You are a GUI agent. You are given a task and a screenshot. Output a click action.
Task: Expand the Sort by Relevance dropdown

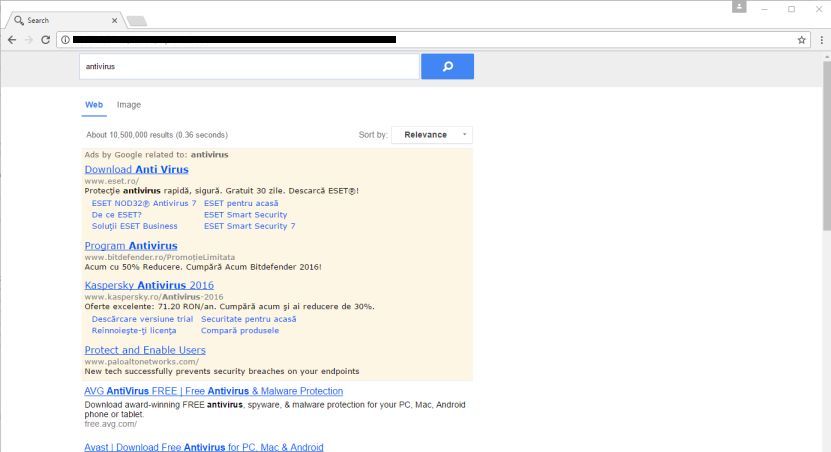[432, 135]
